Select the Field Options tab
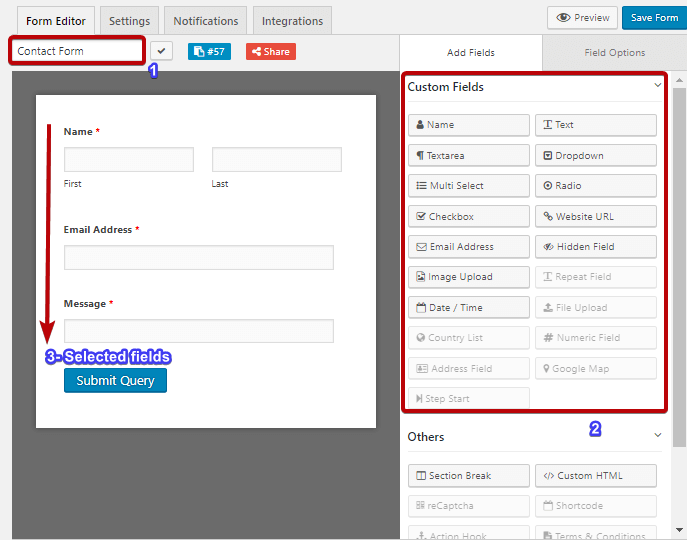687x540 pixels. tap(615, 53)
